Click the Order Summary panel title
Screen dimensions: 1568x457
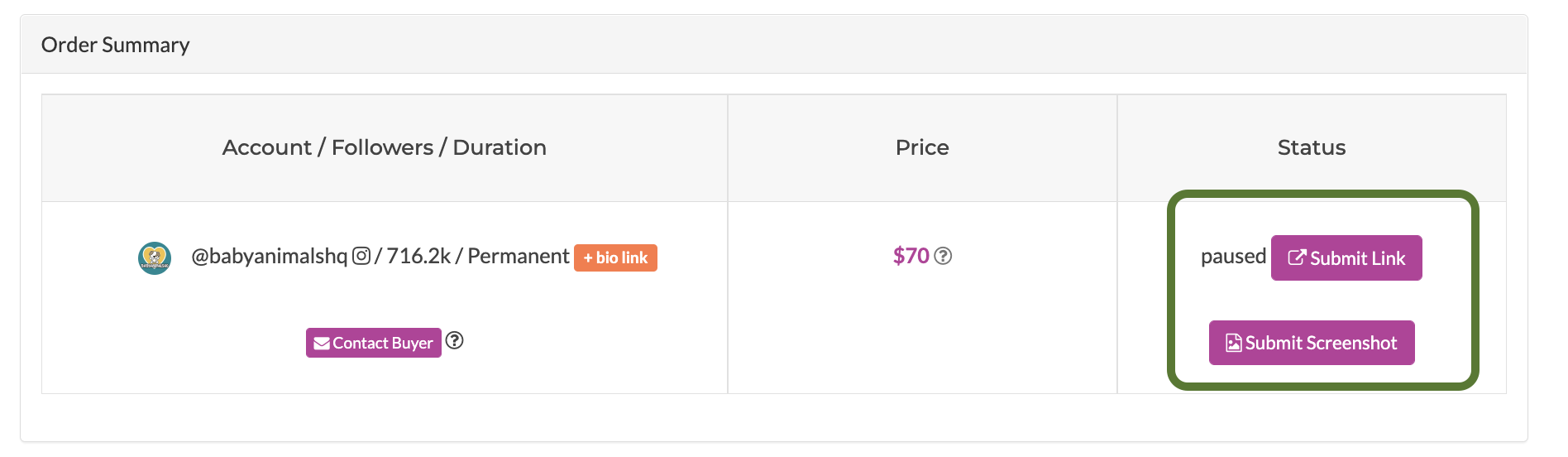tap(116, 45)
